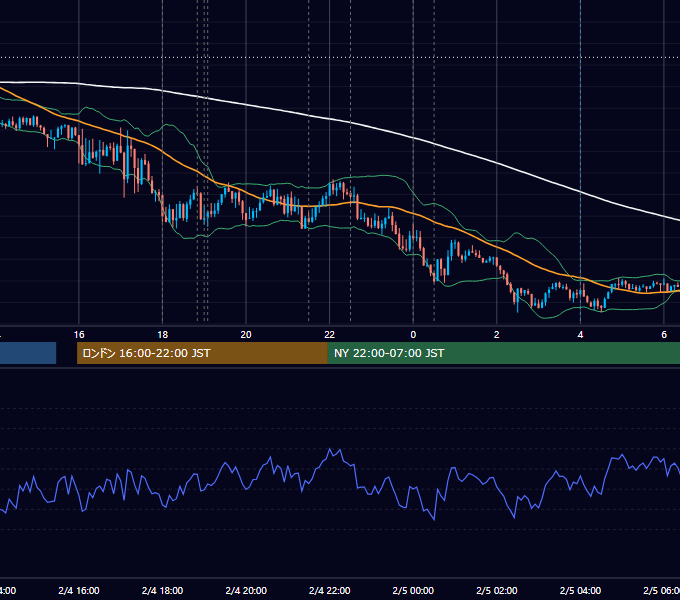Viewport: 680px width, 600px height.
Task: Click the "2/4 22:00" date label
Action: coord(330,590)
